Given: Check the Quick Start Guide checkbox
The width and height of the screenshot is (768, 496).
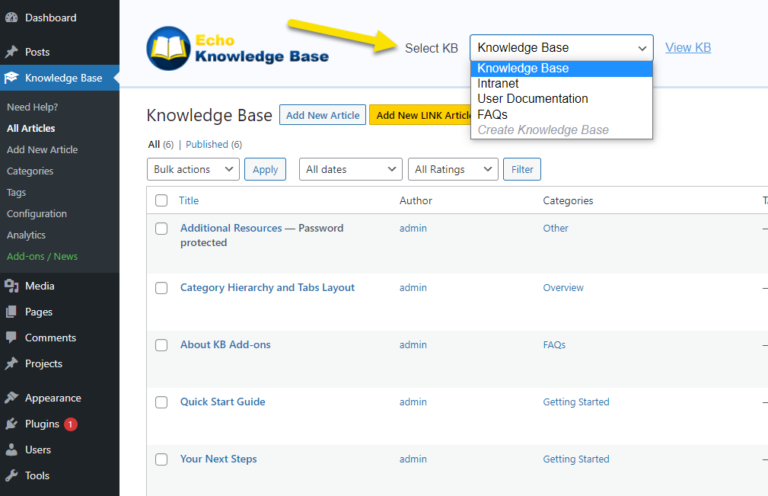Looking at the screenshot, I should pos(162,402).
